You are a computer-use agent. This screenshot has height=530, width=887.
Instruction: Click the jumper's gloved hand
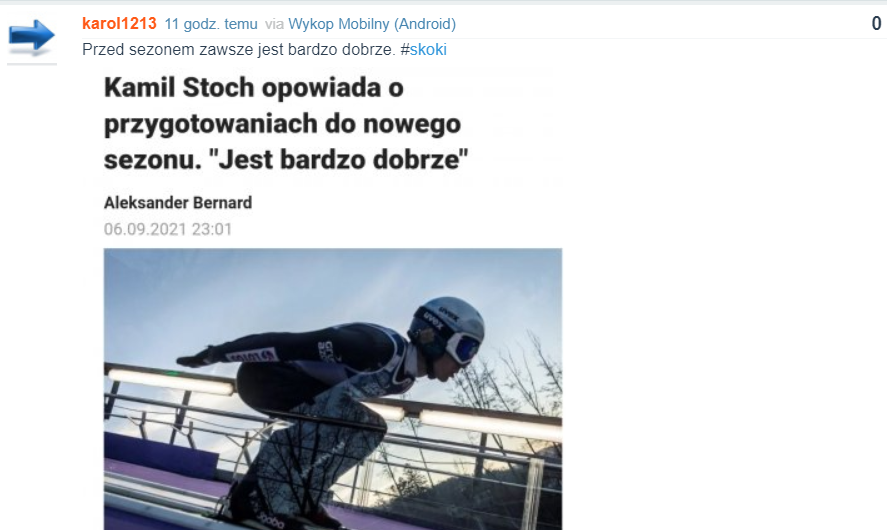pyautogui.click(x=196, y=358)
